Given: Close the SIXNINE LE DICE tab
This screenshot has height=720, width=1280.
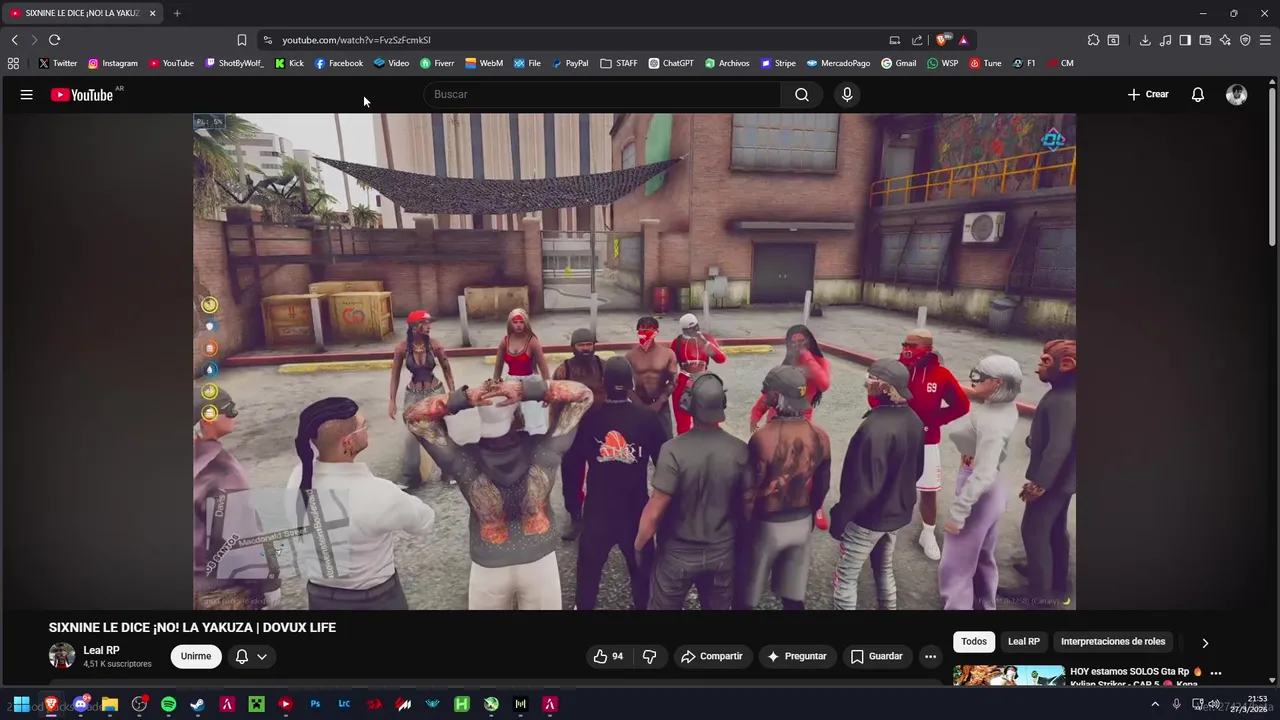Looking at the screenshot, I should point(152,13).
